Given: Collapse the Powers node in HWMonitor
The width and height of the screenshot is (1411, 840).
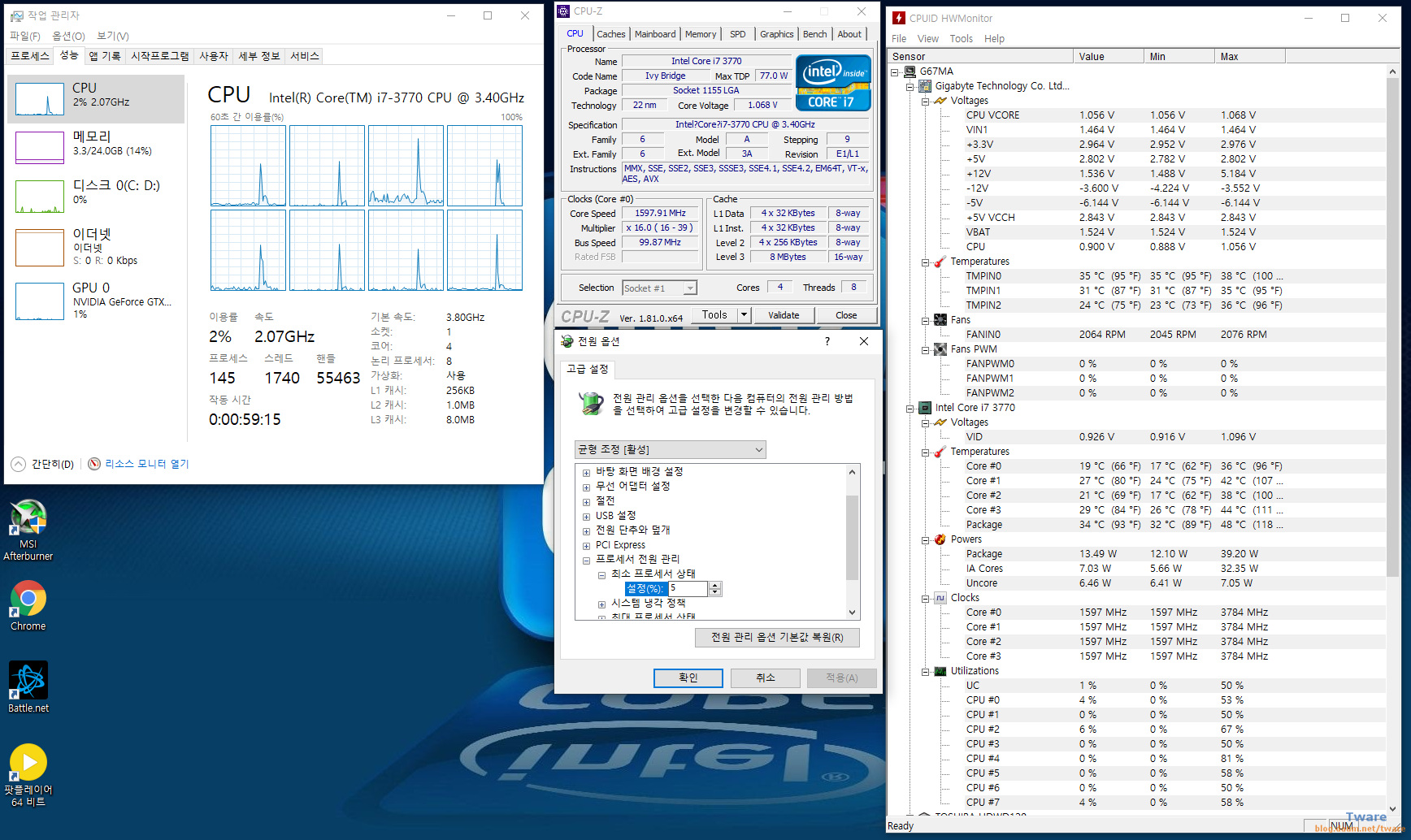Looking at the screenshot, I should (x=926, y=539).
